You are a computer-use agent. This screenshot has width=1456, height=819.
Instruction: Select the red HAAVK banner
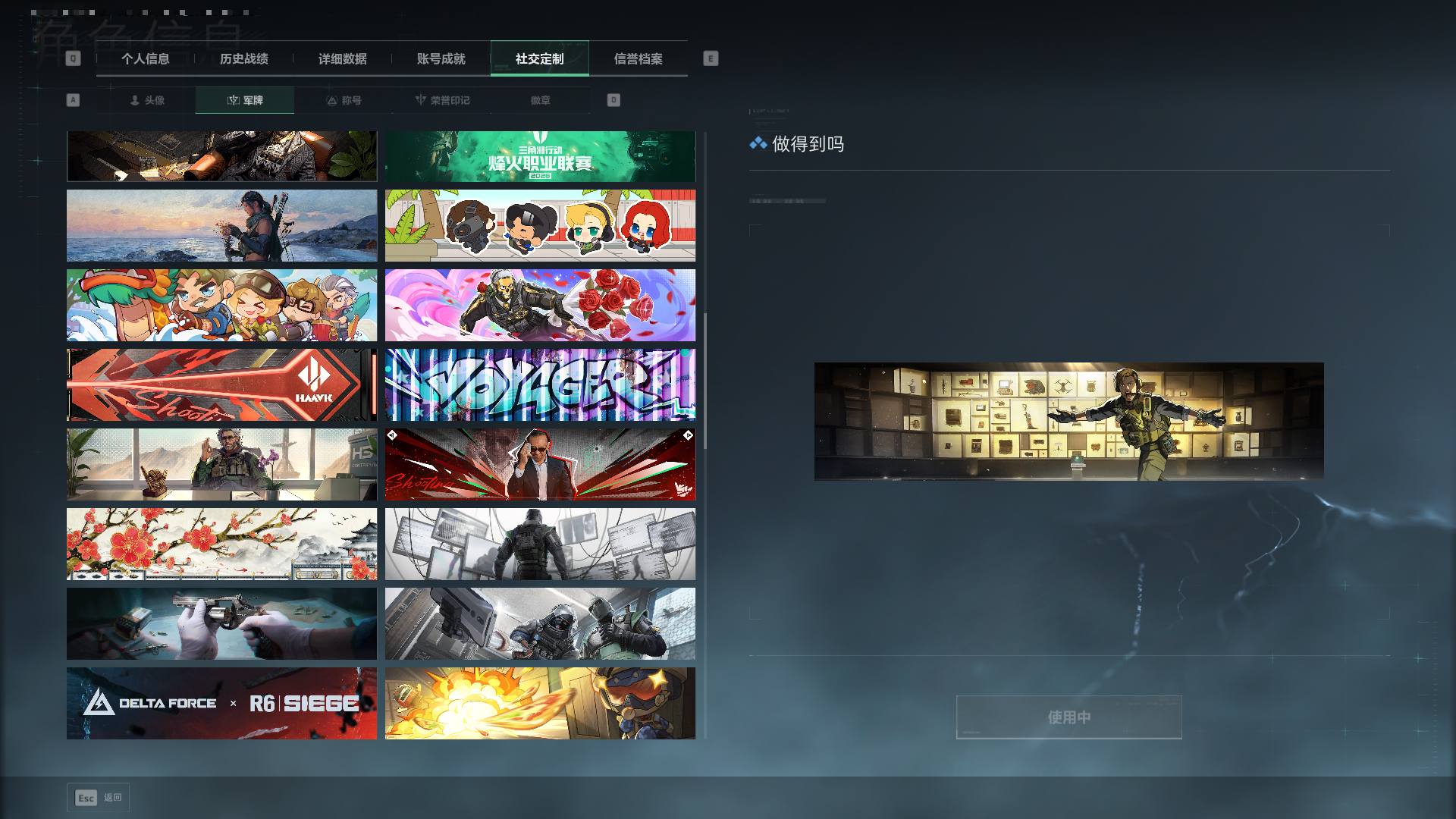[221, 384]
